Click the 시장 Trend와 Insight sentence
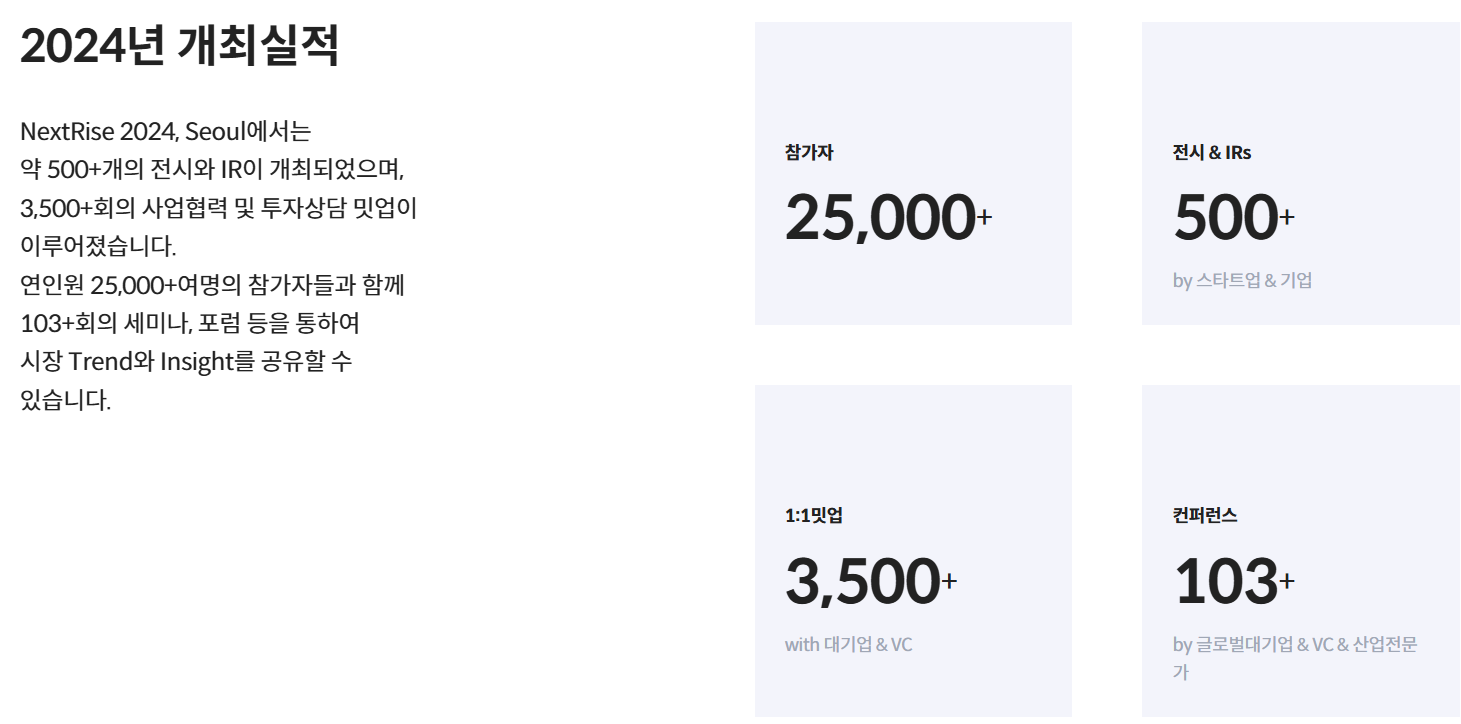This screenshot has width=1461, height=724. (186, 362)
